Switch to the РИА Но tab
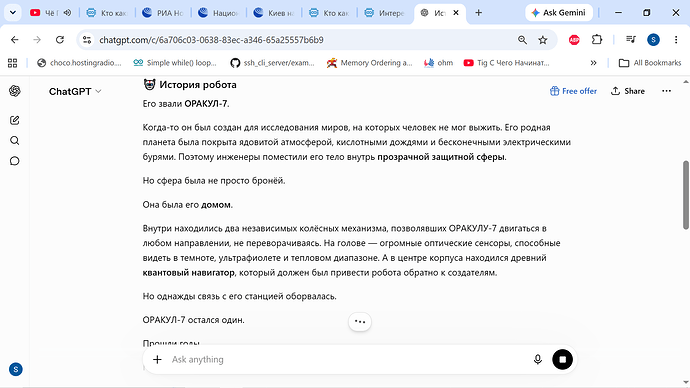690x388 pixels. pos(163,13)
